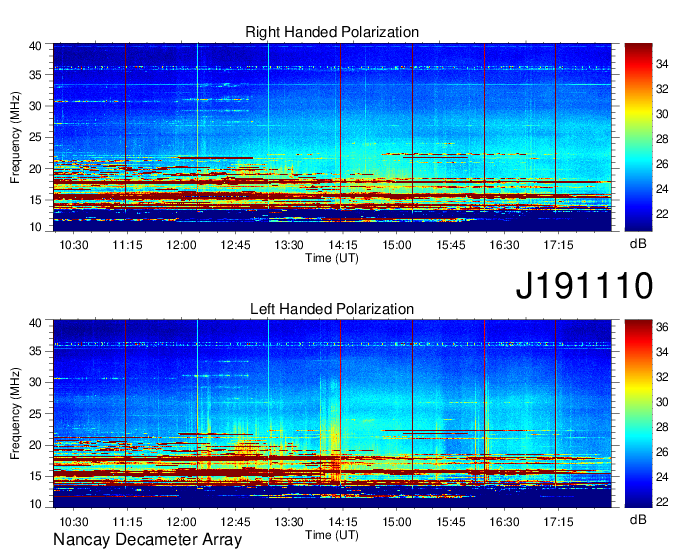680x552 pixels.
Task: Click the "13:30" tick on right-handed plot
Action: 289,245
